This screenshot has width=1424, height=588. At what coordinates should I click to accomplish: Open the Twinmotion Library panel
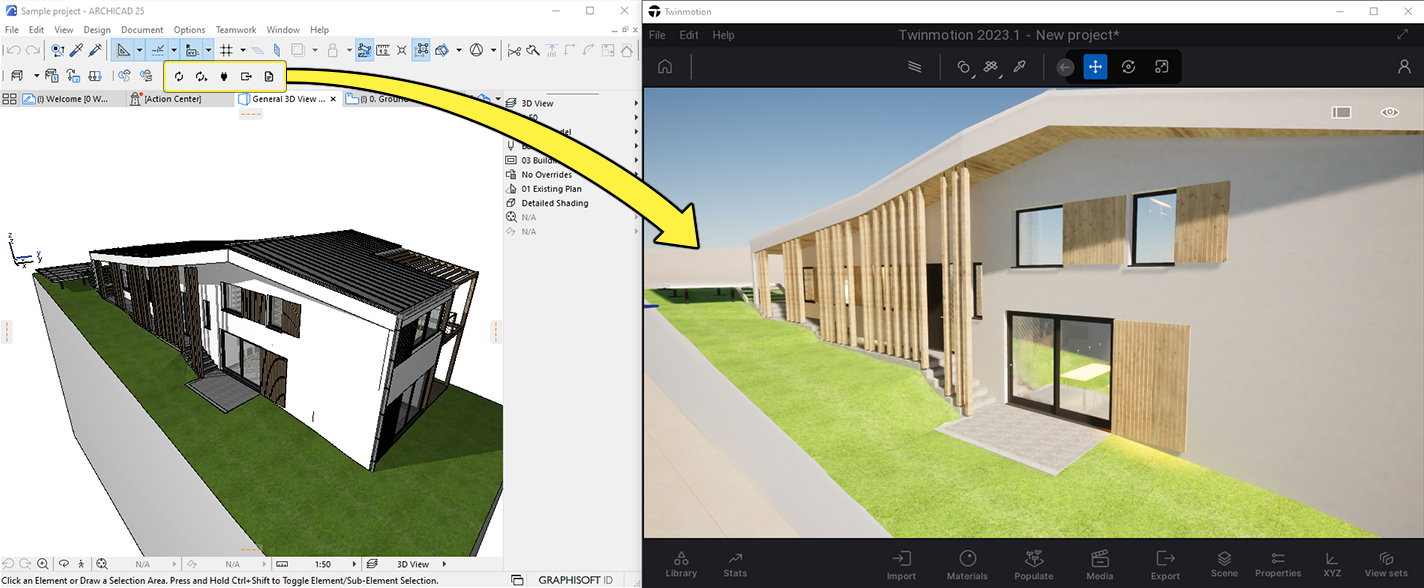681,564
